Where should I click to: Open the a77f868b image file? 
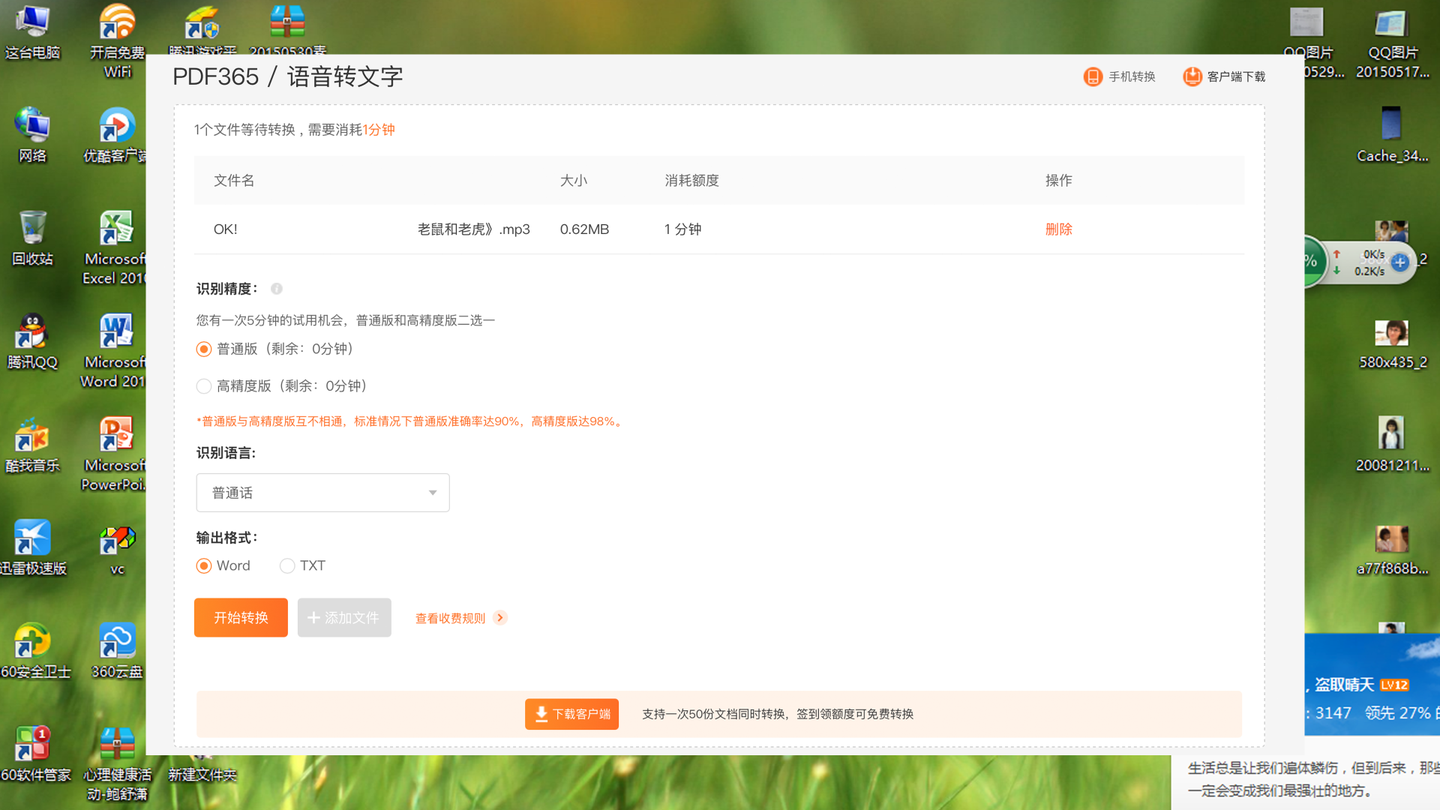click(x=1392, y=549)
